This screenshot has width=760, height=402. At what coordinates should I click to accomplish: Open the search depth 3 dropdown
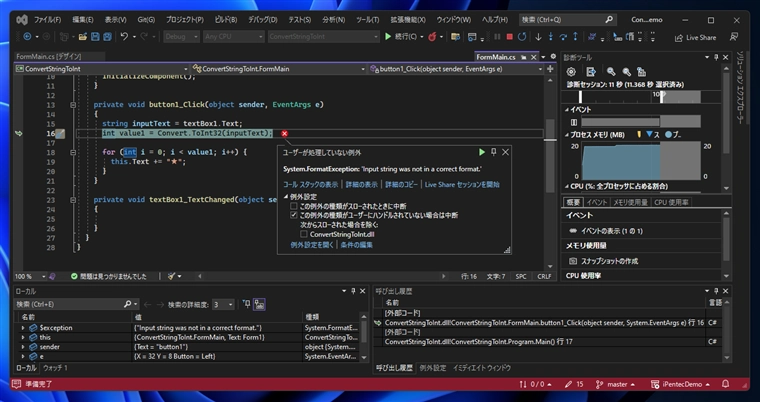223,305
